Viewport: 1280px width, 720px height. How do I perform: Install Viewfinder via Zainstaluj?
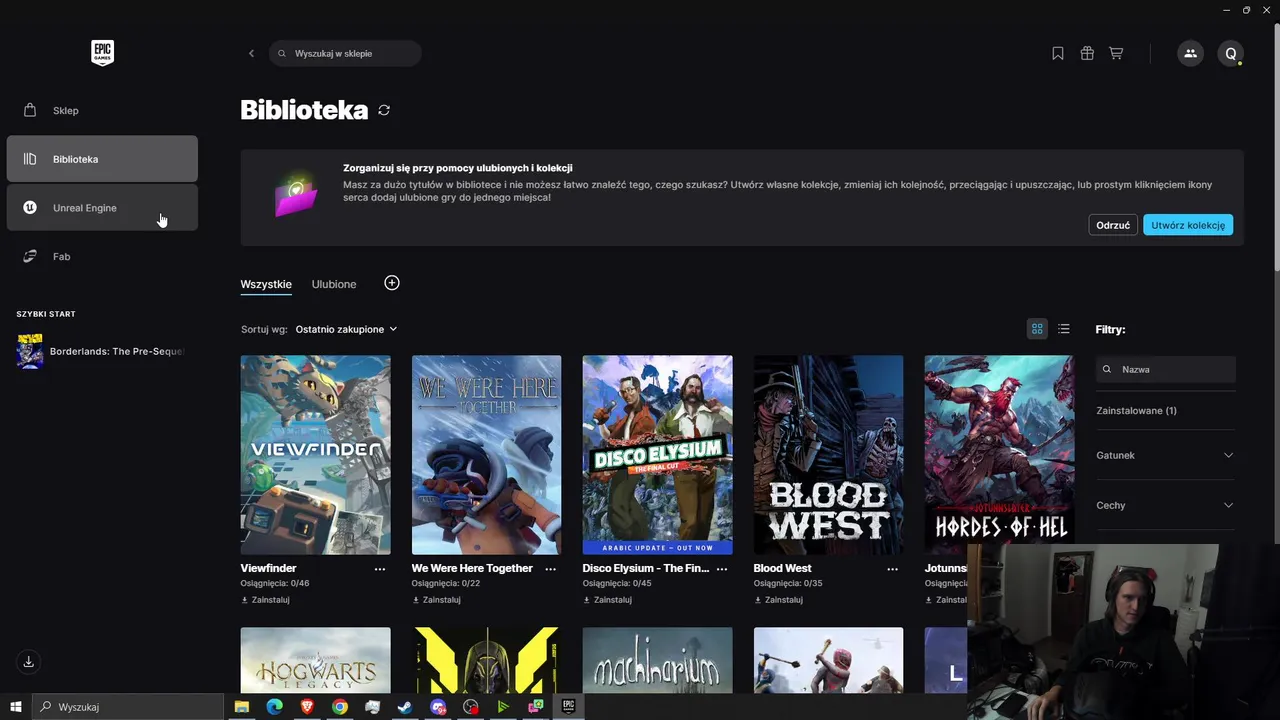(266, 600)
